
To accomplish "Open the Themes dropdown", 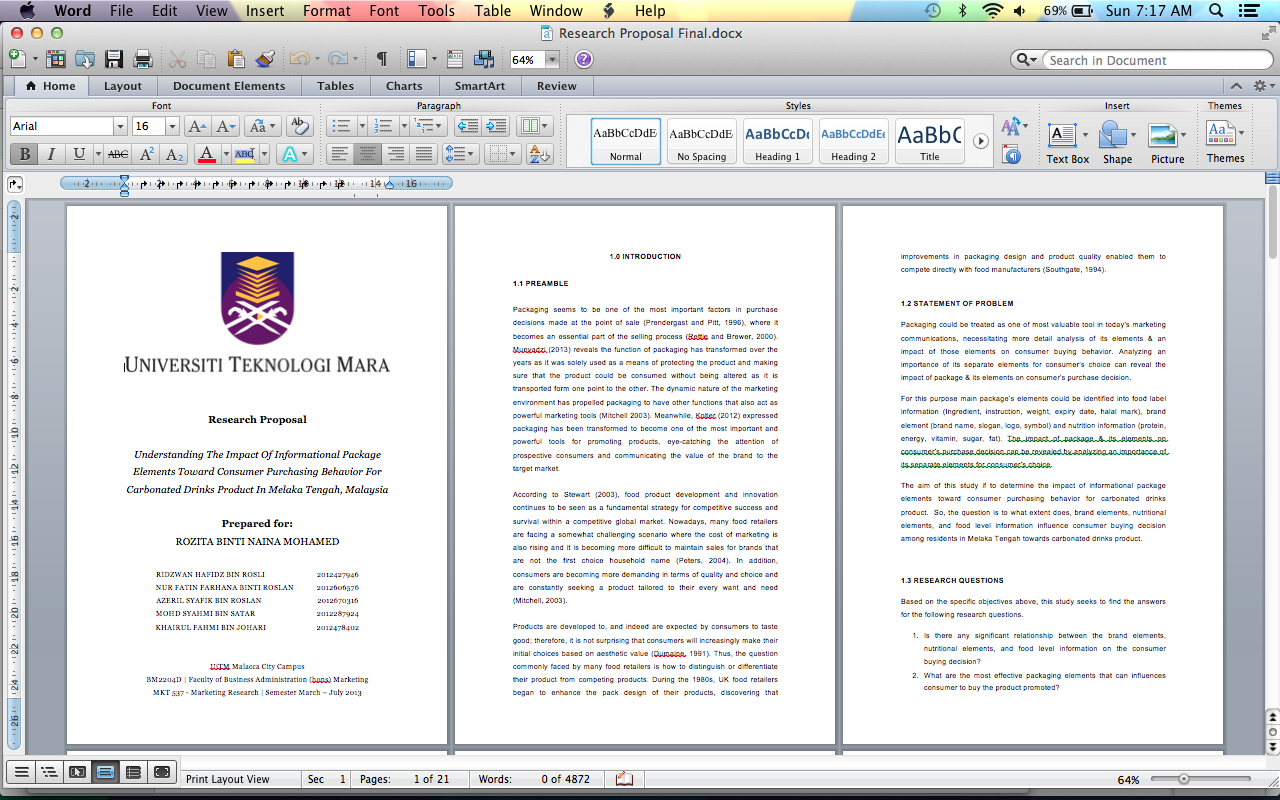I will pyautogui.click(x=1225, y=140).
